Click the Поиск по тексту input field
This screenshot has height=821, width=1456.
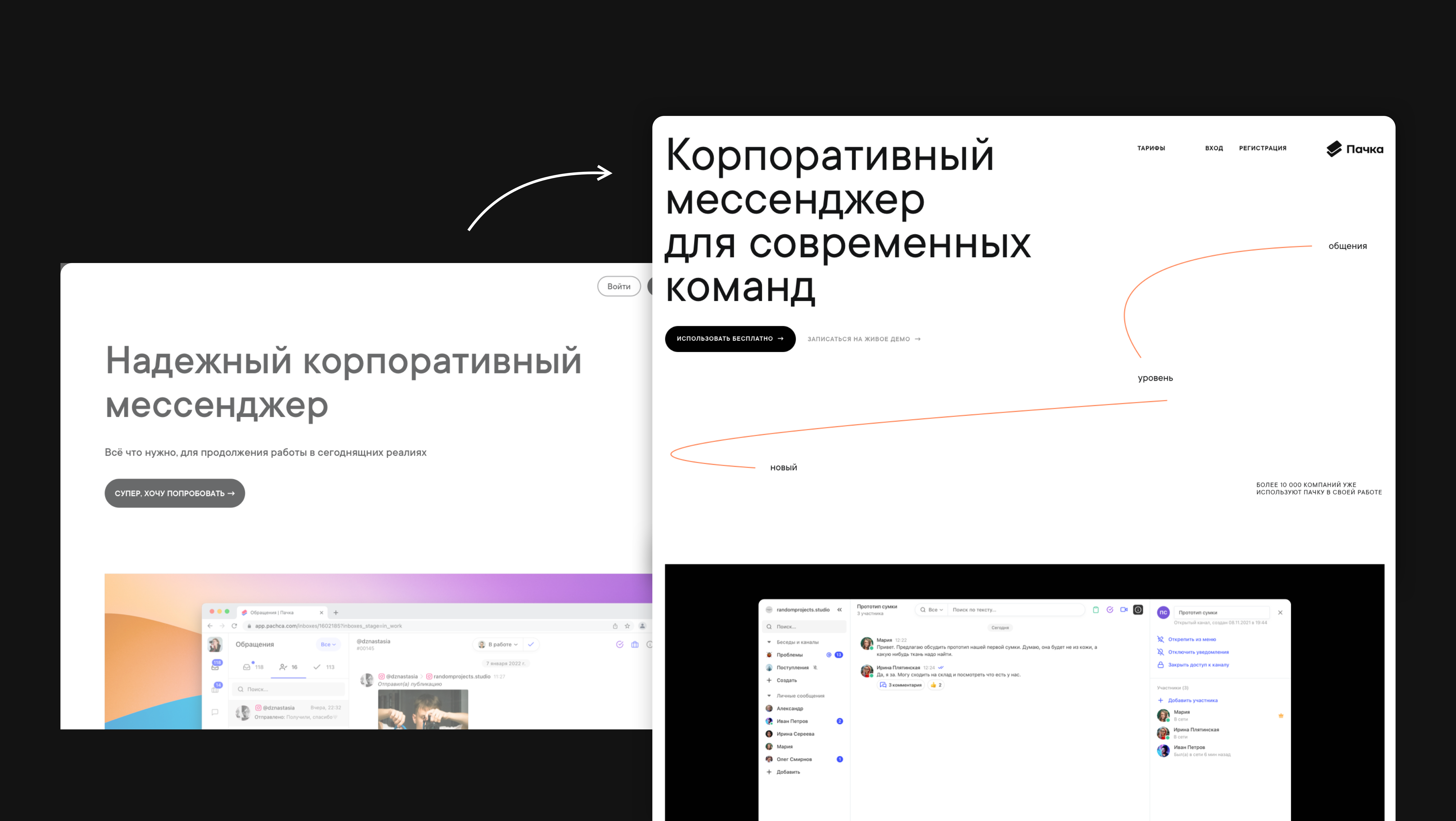(x=1012, y=610)
